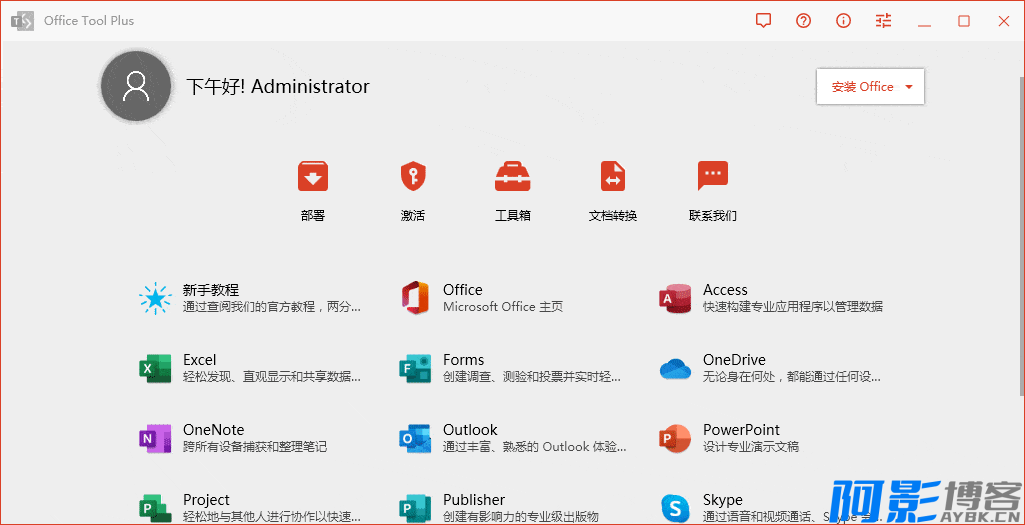Open the 工具箱 (Toolbox) icon
Image resolution: width=1025 pixels, height=525 pixels.
coord(513,177)
